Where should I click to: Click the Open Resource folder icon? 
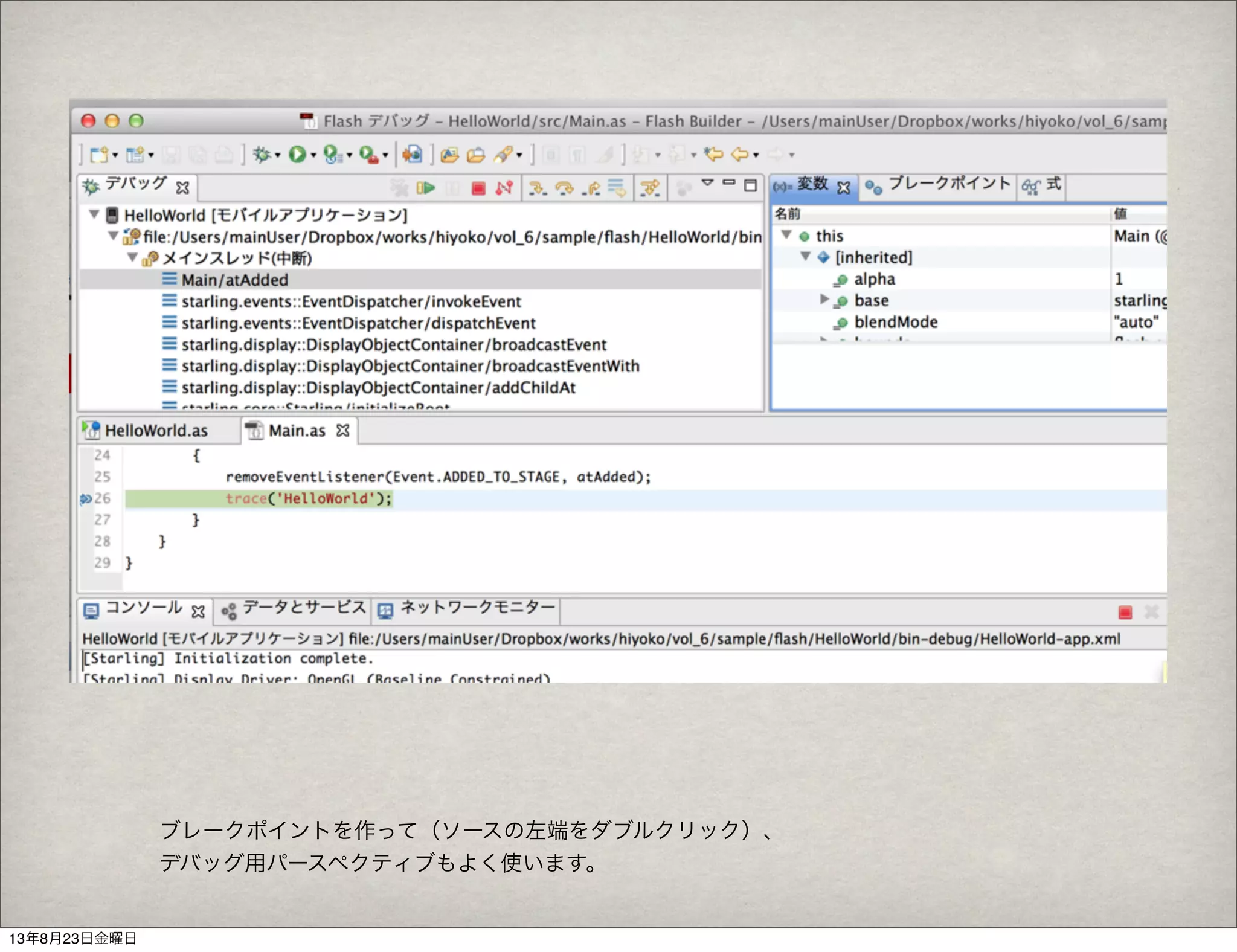pyautogui.click(x=476, y=155)
